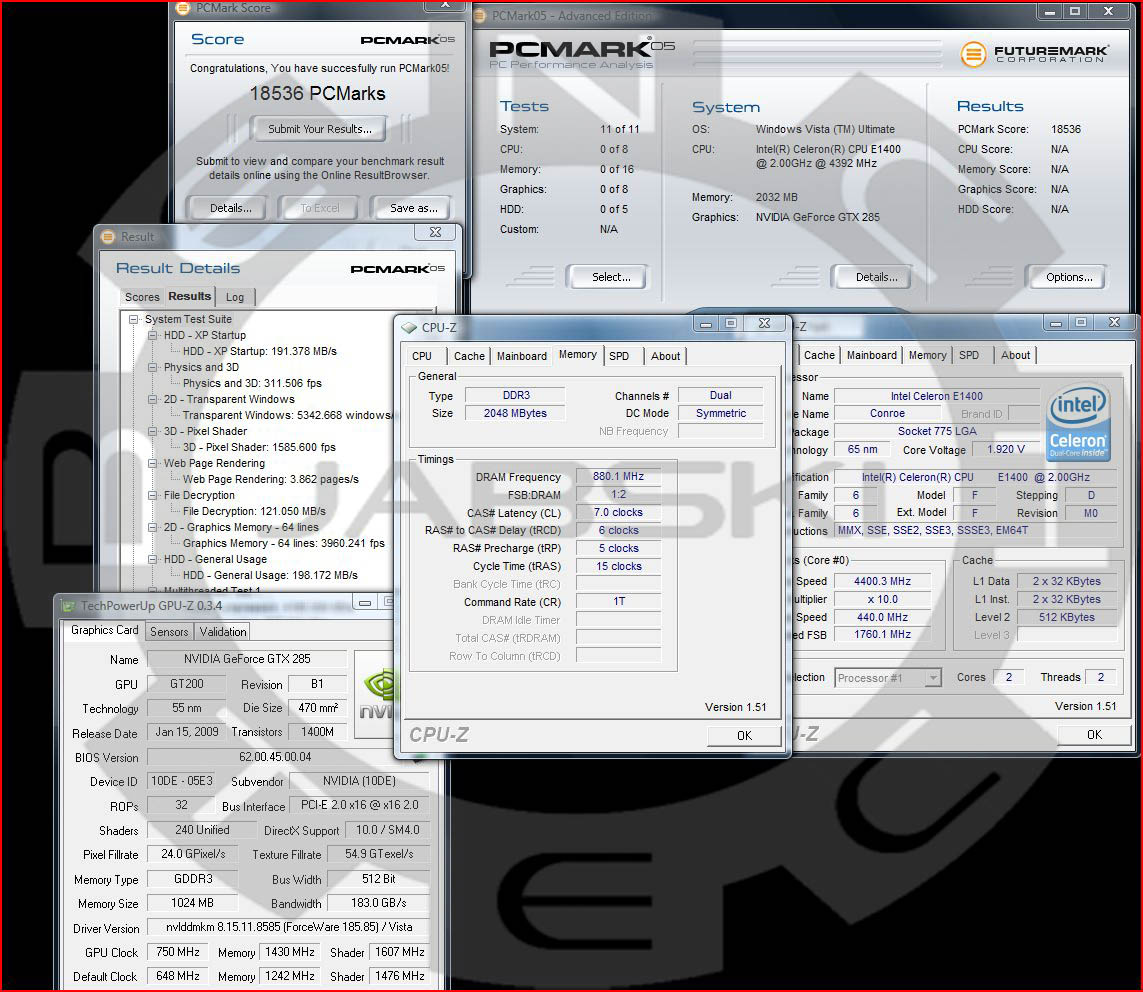Open About tab in rear CPU-Z window
1143x992 pixels.
[1015, 355]
